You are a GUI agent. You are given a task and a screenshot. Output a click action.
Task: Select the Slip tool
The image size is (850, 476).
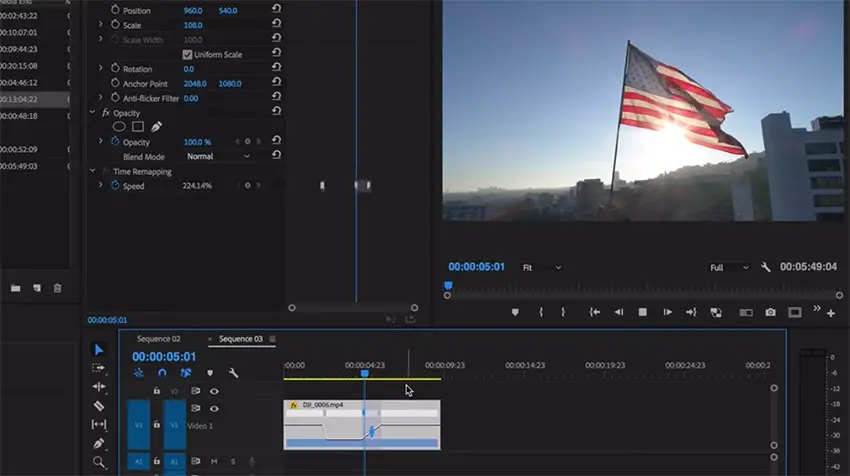point(99,424)
